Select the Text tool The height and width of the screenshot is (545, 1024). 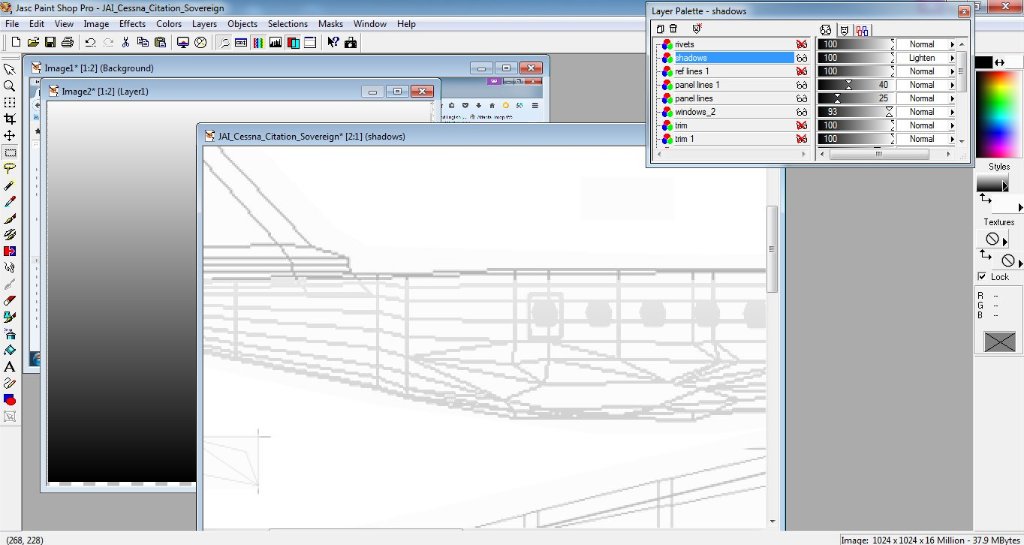click(x=9, y=367)
